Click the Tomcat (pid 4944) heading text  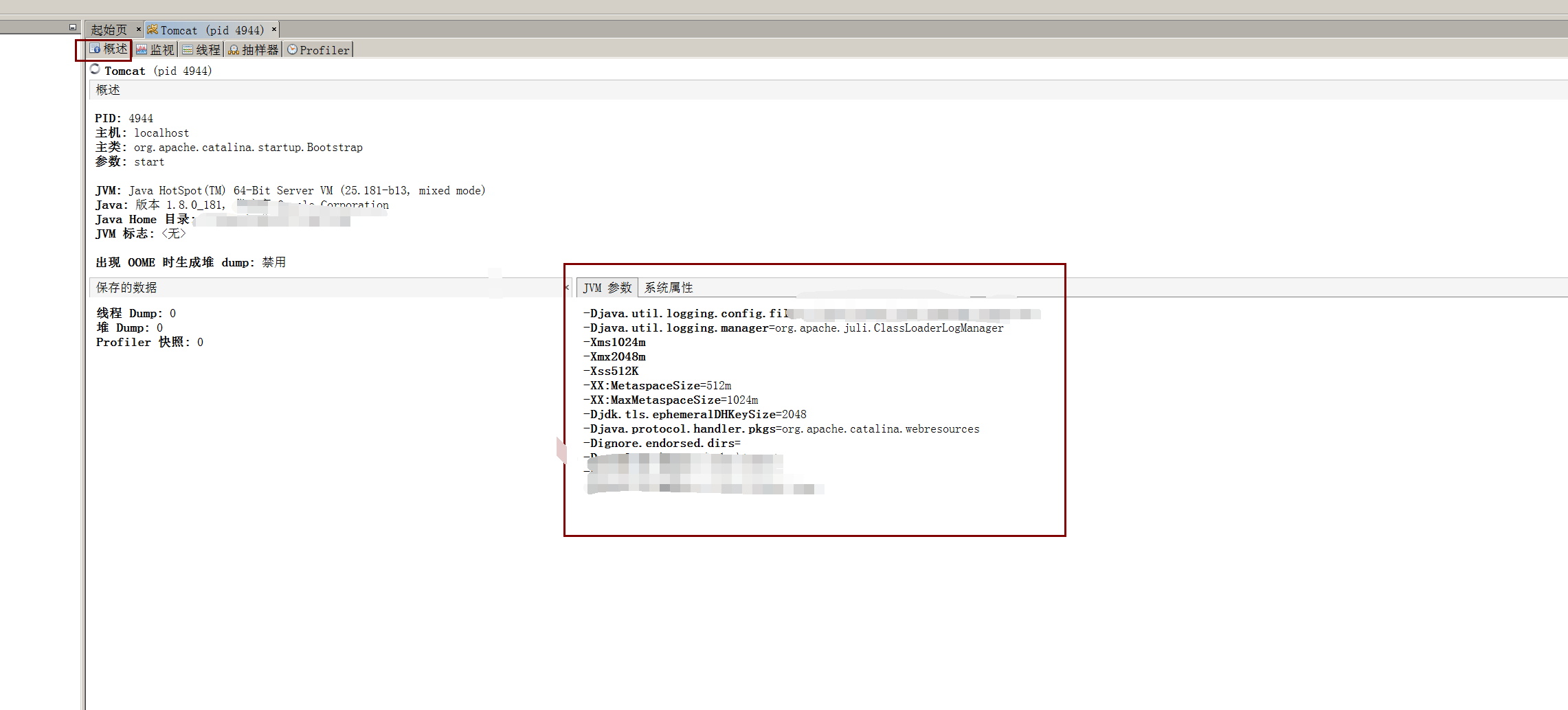click(159, 70)
